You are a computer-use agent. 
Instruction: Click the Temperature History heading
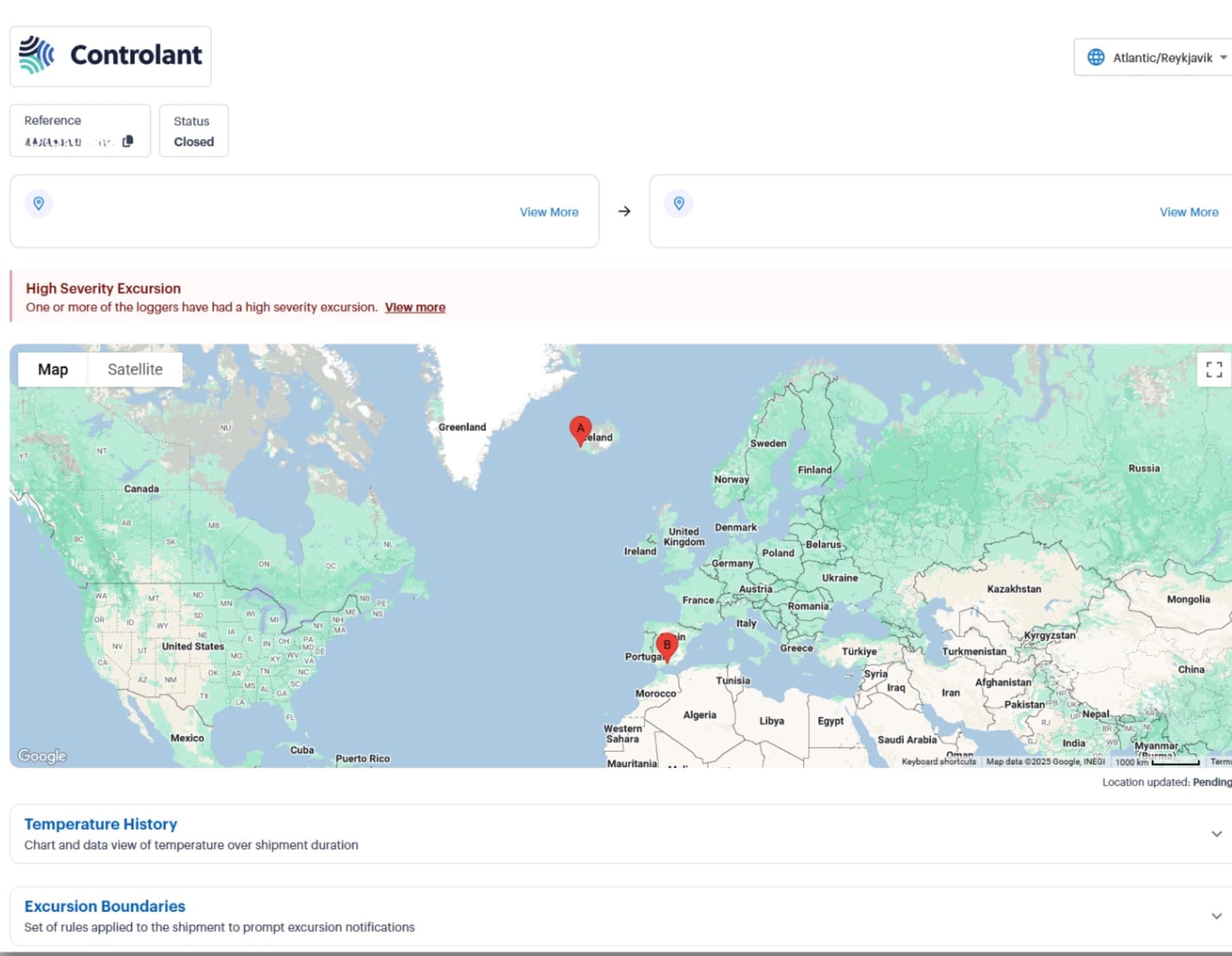pyautogui.click(x=101, y=824)
